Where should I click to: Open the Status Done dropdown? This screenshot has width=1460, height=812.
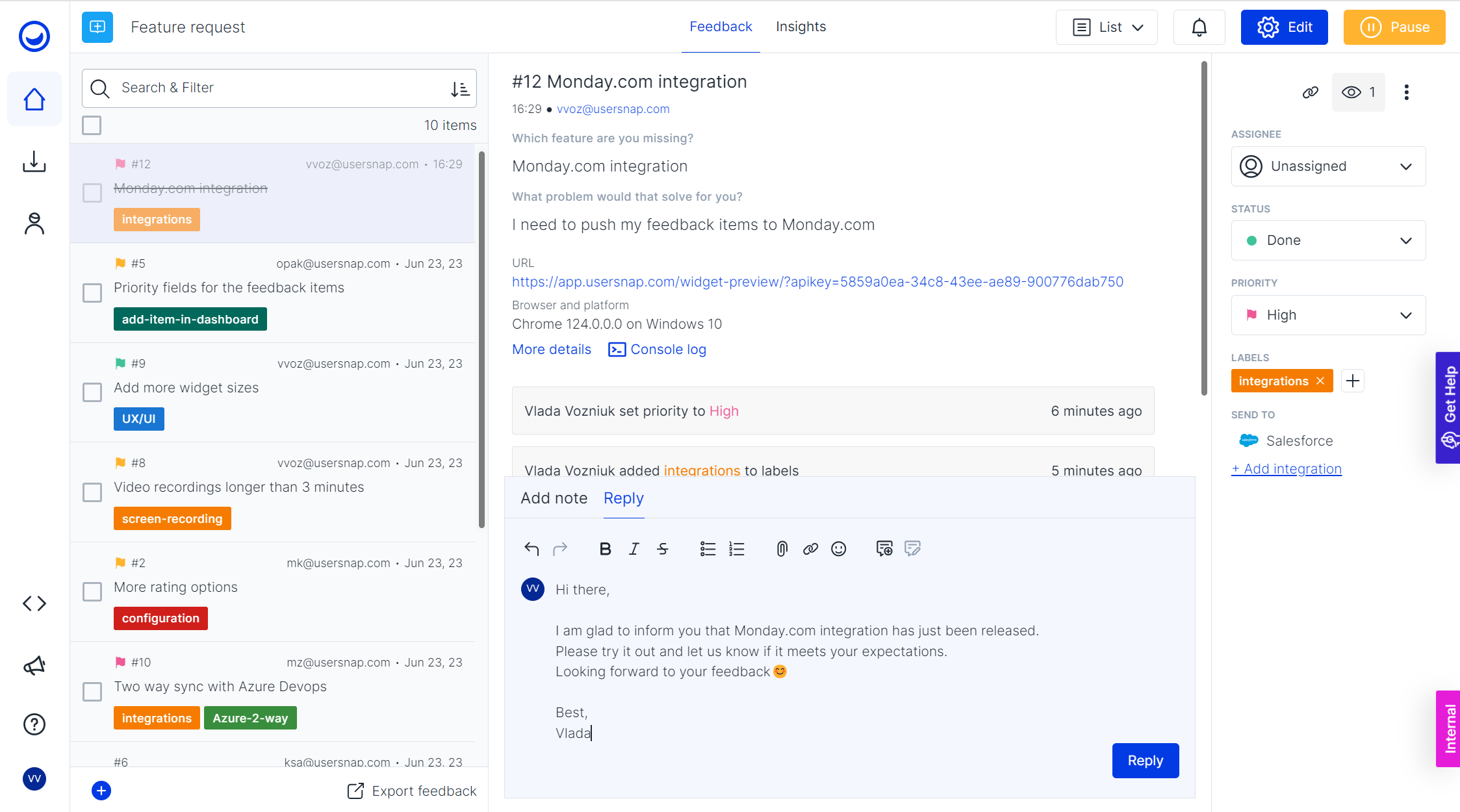(x=1328, y=240)
